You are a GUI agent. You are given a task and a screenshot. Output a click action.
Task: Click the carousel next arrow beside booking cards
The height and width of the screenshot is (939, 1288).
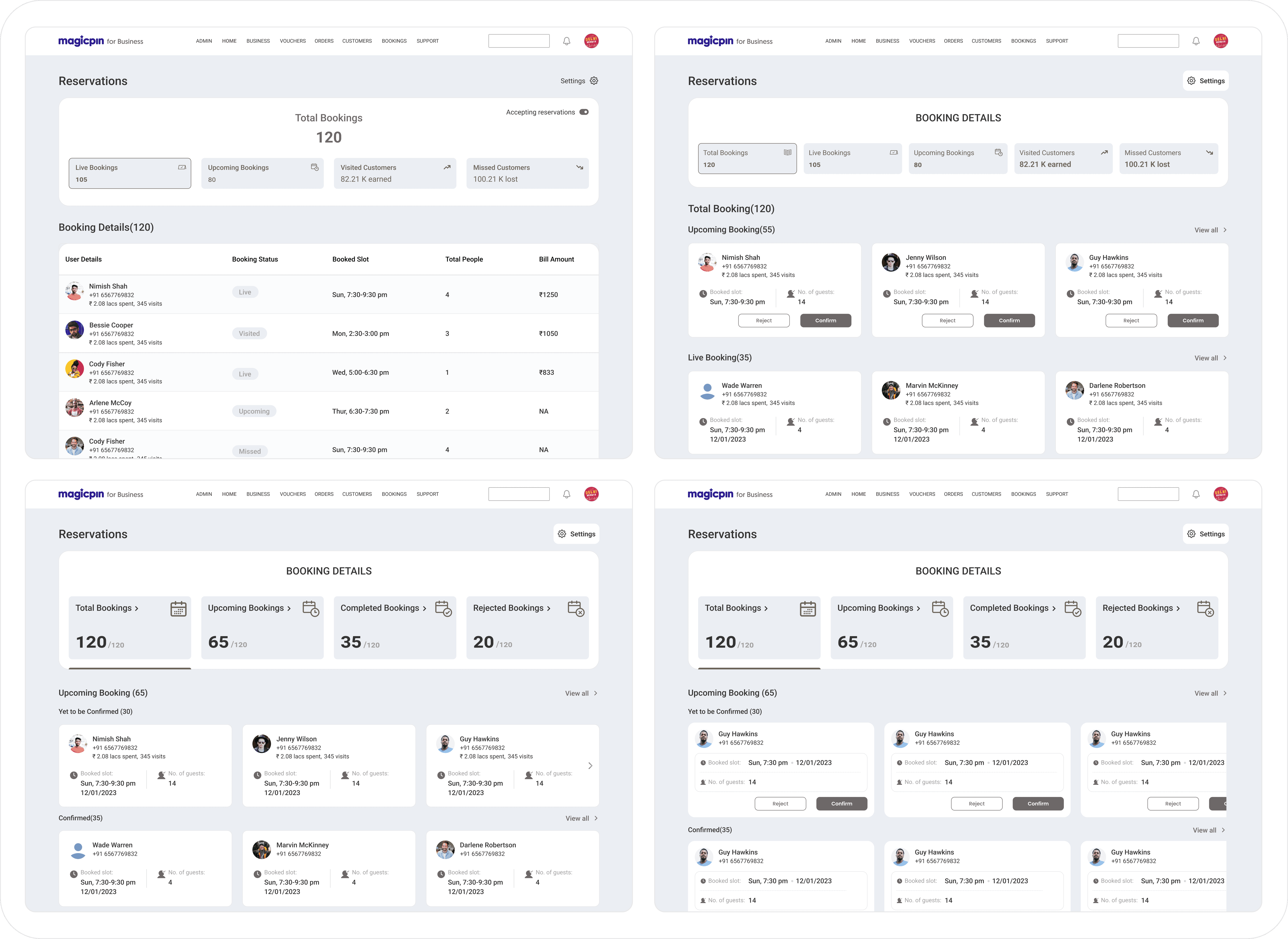pos(590,766)
